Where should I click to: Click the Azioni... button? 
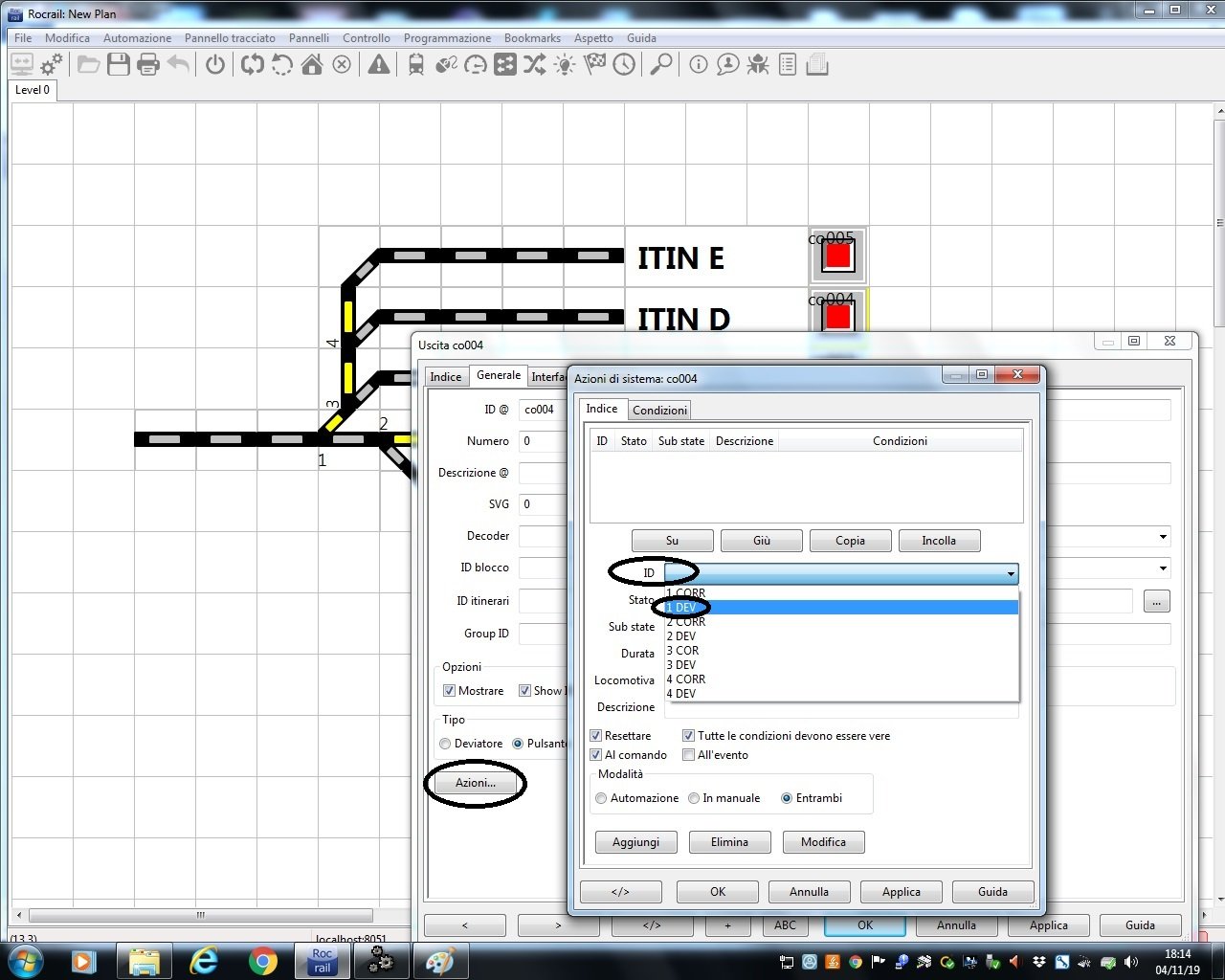click(476, 783)
